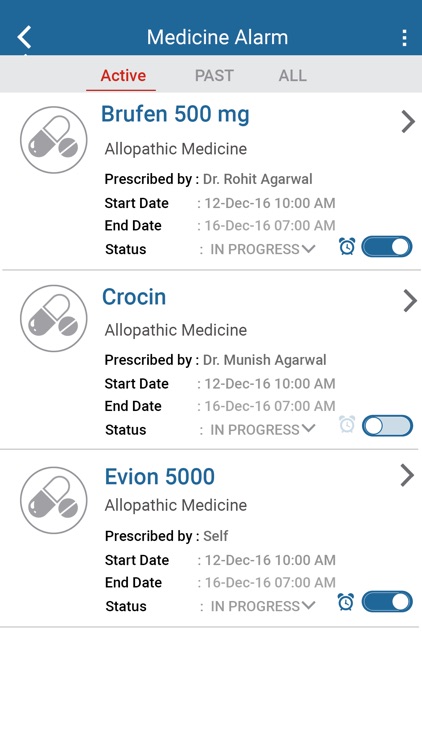Open Evion 5000 details with its right chevron
The image size is (422, 750).
tap(407, 476)
